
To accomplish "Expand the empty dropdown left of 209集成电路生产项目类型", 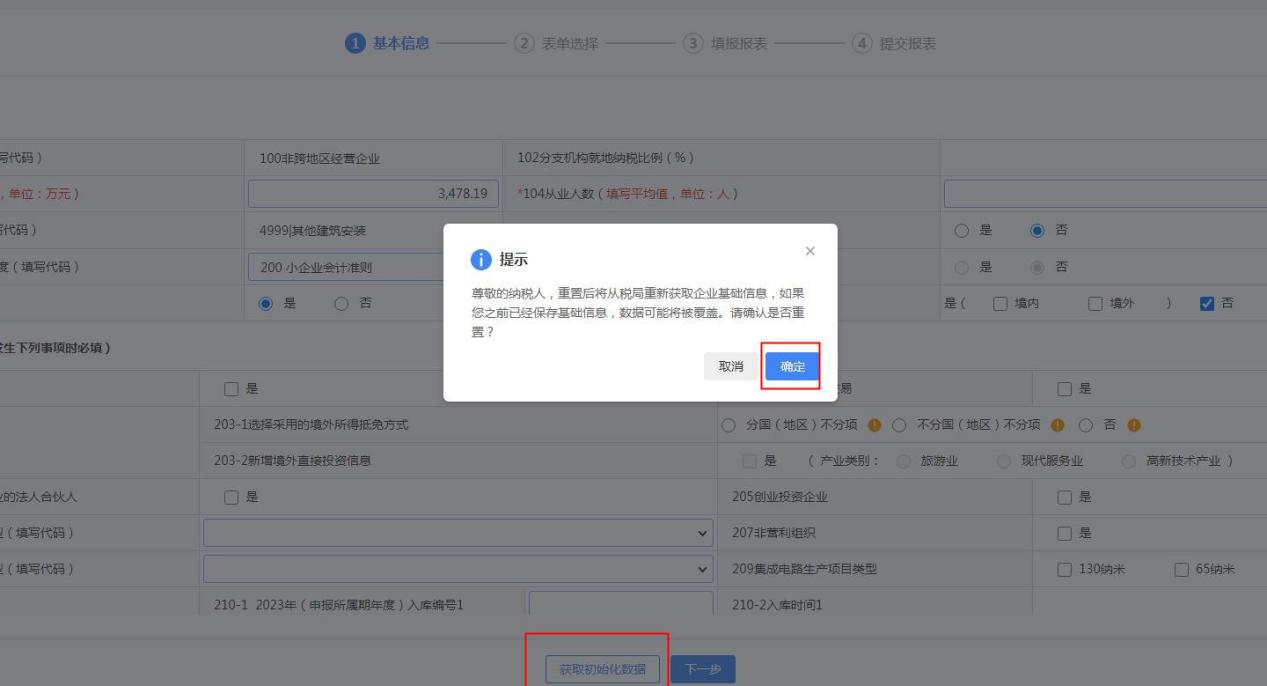I will 458,569.
